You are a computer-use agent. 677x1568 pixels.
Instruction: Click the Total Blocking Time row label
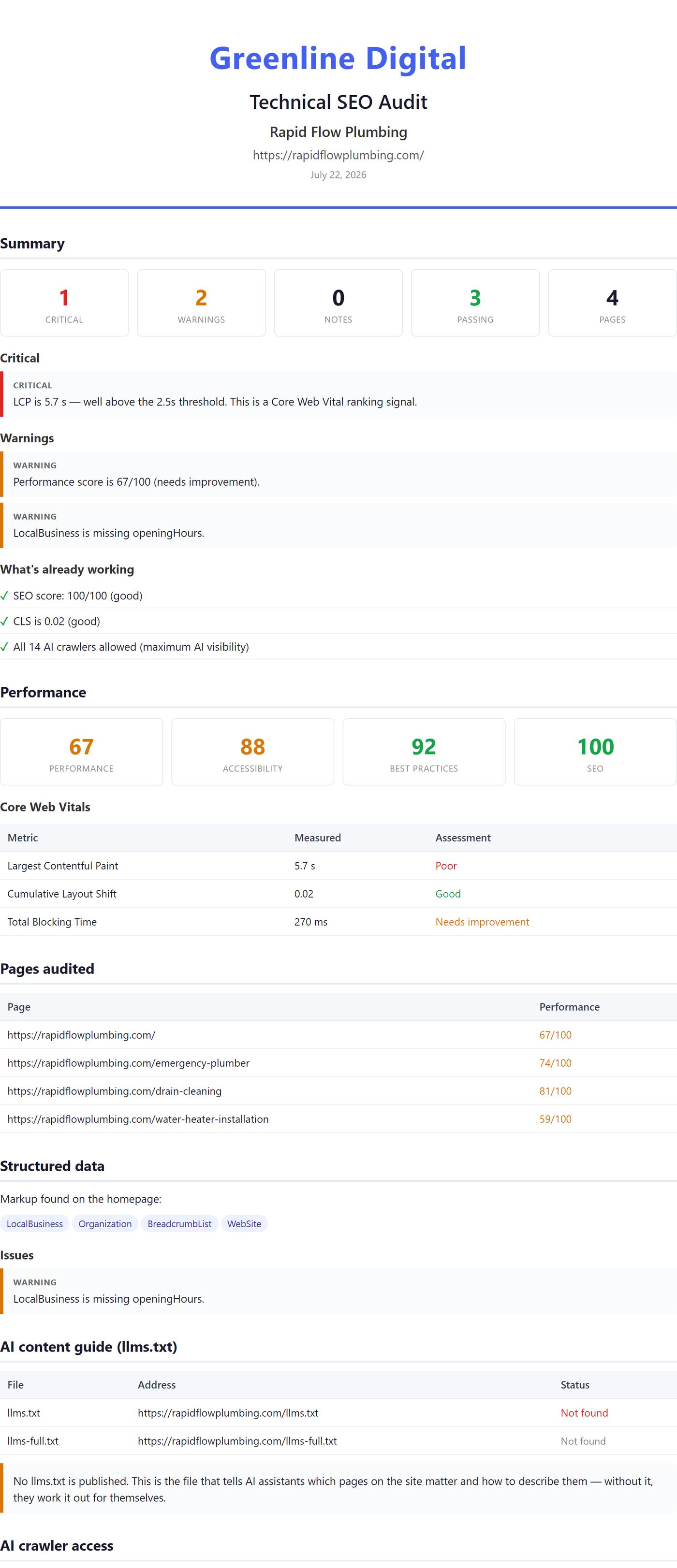52,922
